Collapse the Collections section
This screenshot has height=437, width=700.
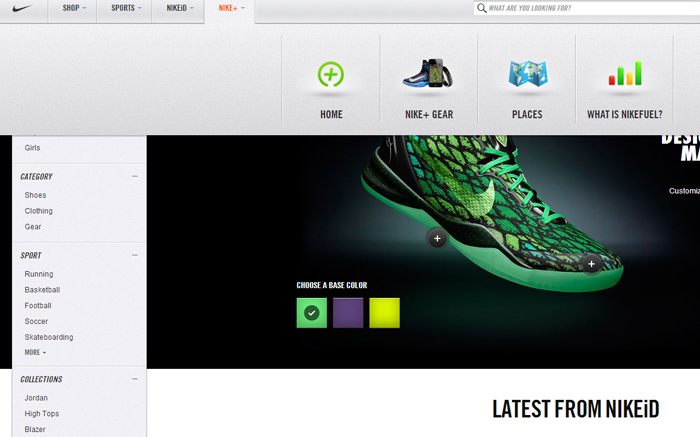135,379
